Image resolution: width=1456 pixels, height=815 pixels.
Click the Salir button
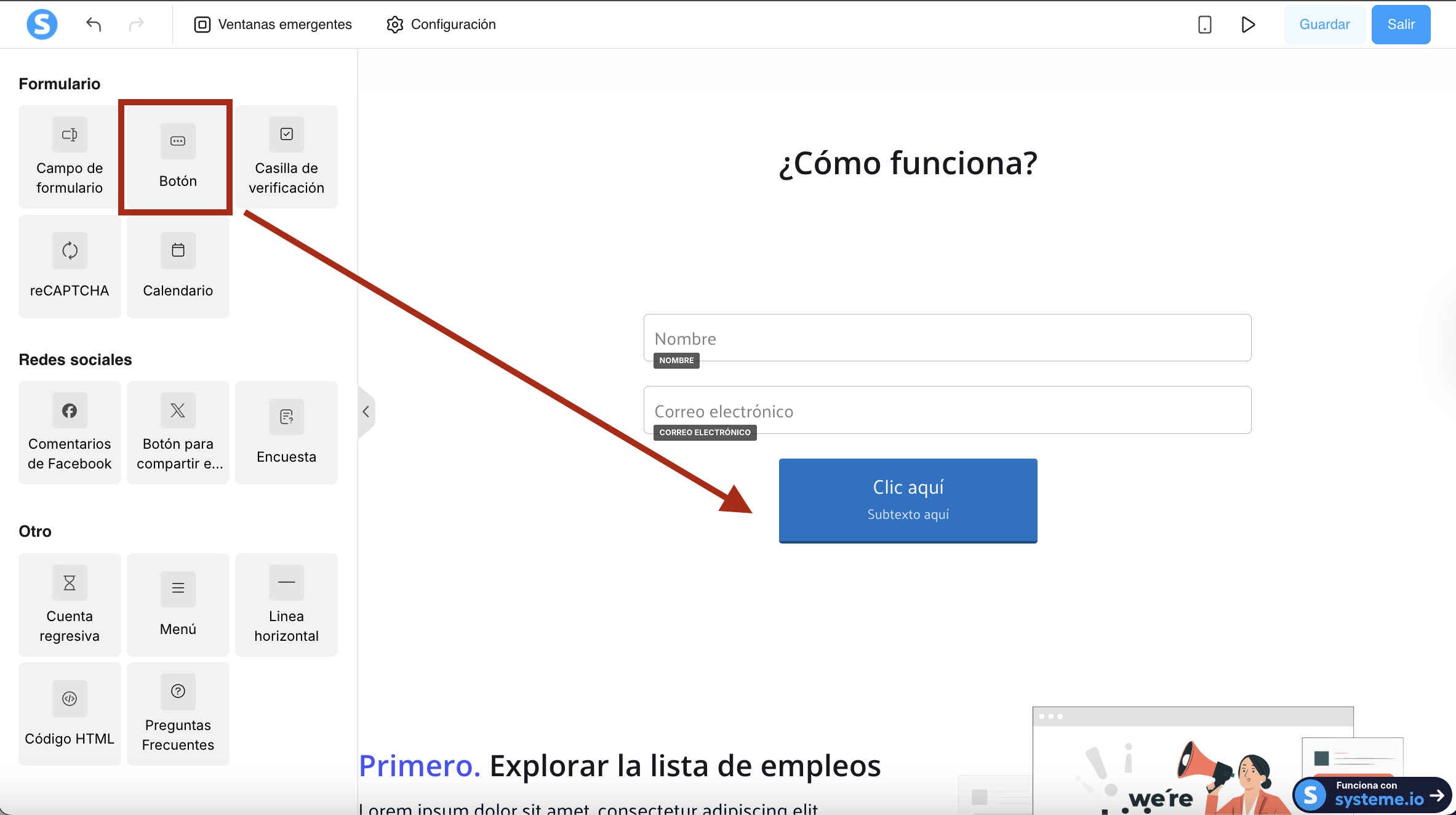1400,25
